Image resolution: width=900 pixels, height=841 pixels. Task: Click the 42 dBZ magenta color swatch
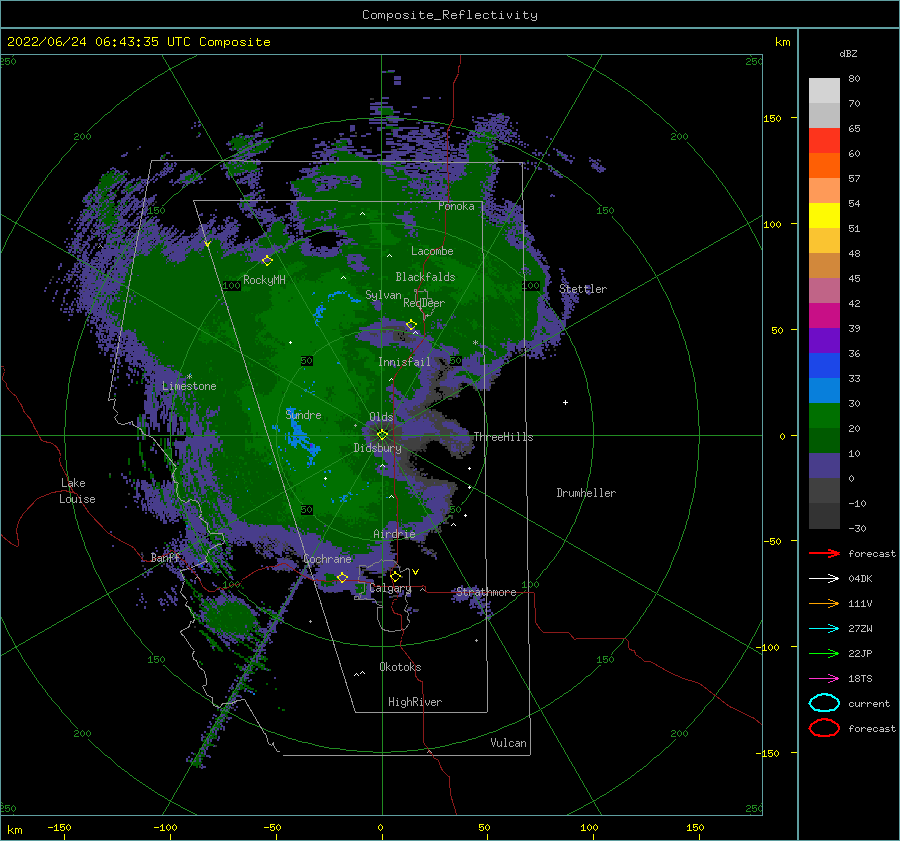(x=824, y=315)
